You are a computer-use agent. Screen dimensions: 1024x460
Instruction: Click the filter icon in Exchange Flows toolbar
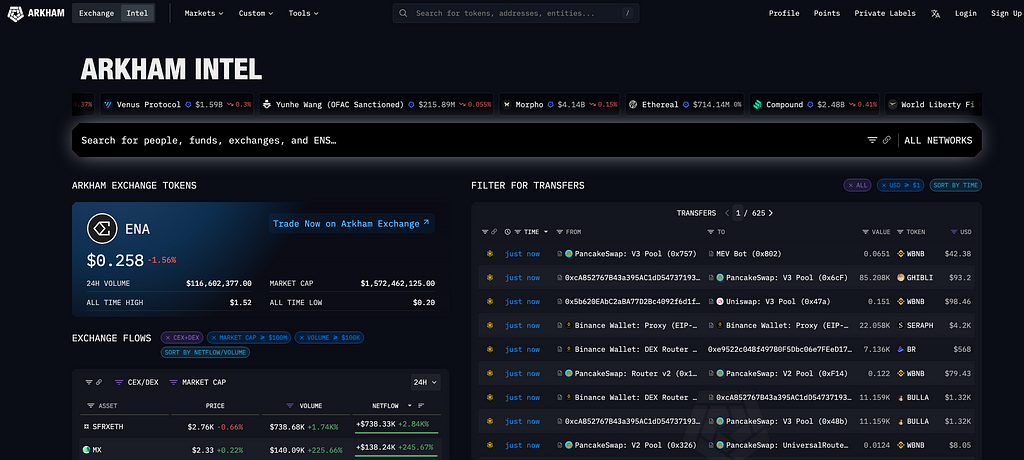click(x=89, y=382)
